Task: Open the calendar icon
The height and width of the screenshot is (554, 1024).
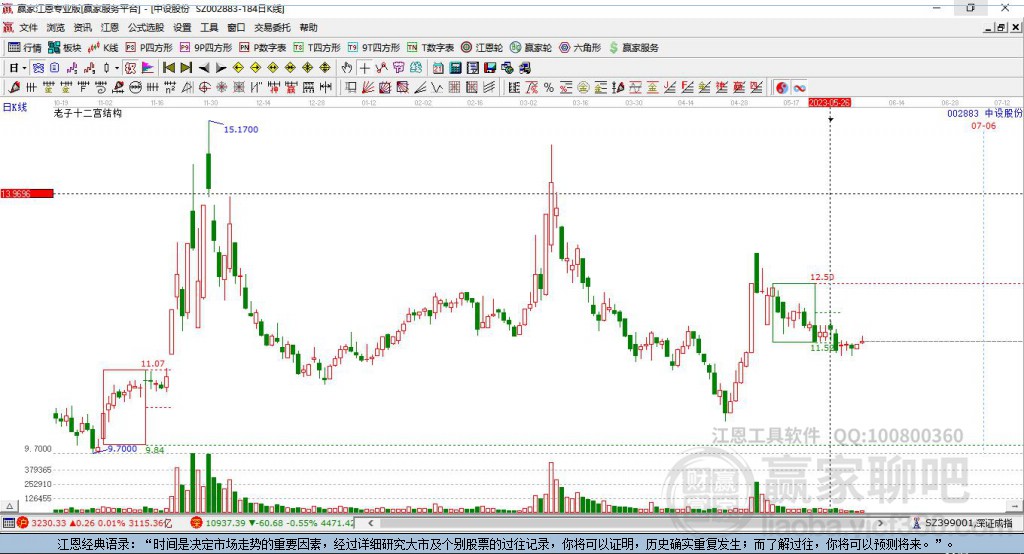Action: pos(438,68)
